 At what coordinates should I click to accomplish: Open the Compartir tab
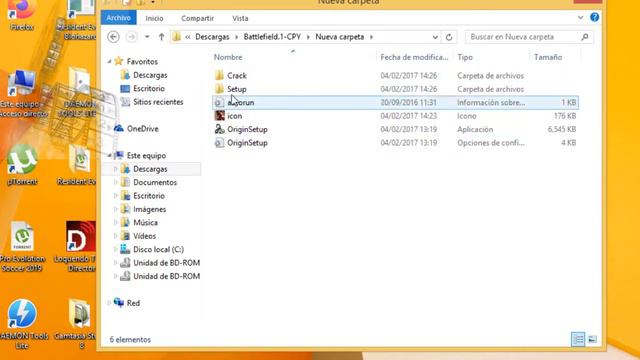click(198, 18)
